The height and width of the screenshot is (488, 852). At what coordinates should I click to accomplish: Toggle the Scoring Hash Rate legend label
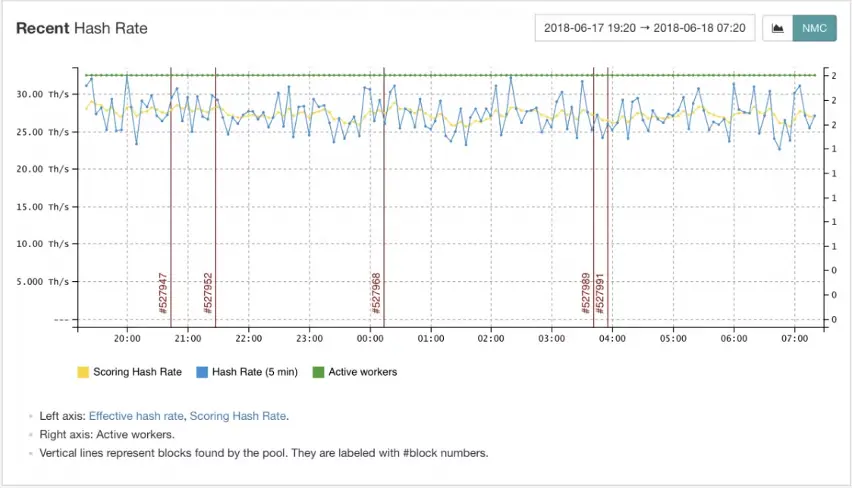coord(137,372)
